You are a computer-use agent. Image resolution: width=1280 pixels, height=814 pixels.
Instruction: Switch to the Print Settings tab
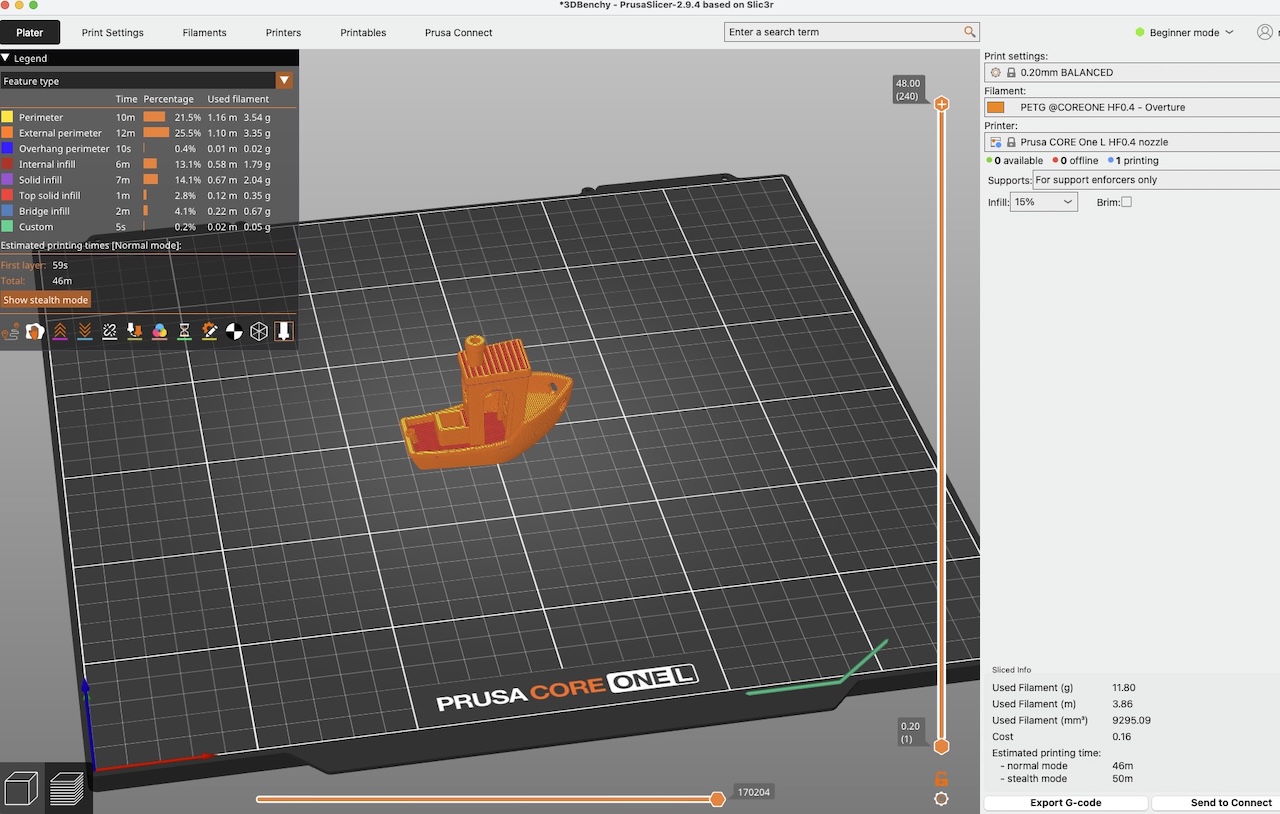(113, 33)
